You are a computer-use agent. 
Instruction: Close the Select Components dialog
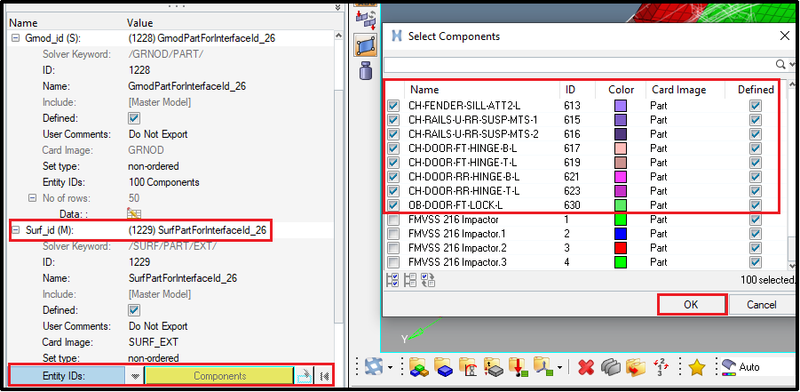[x=785, y=36]
